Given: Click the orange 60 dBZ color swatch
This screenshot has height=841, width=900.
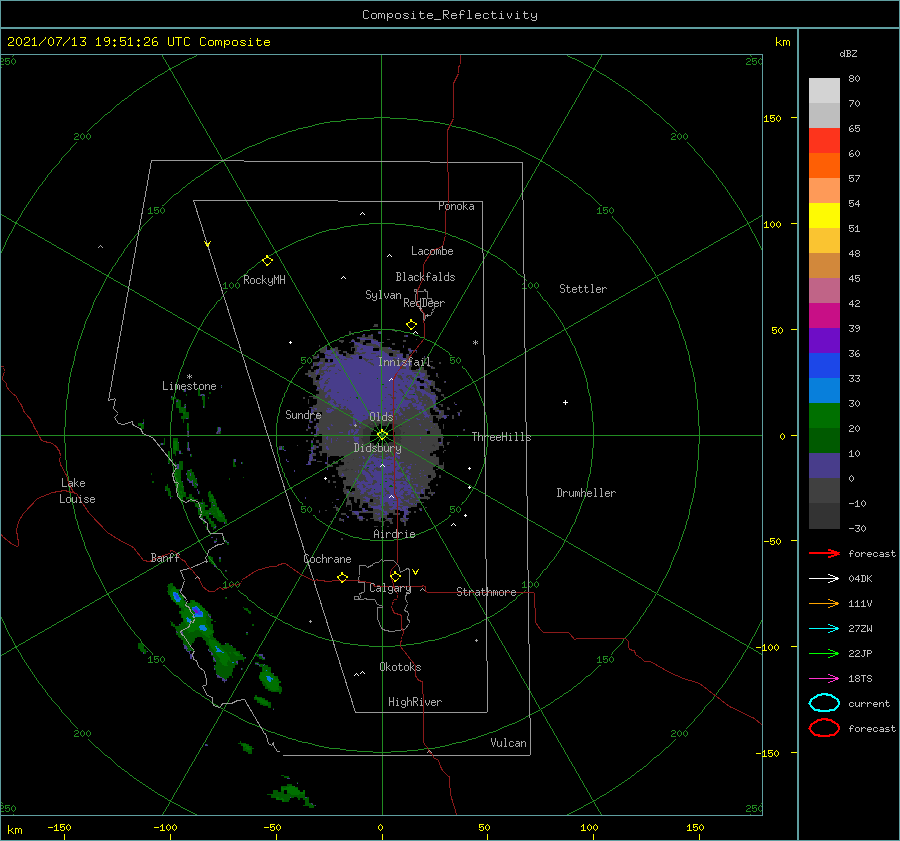Looking at the screenshot, I should tap(824, 165).
